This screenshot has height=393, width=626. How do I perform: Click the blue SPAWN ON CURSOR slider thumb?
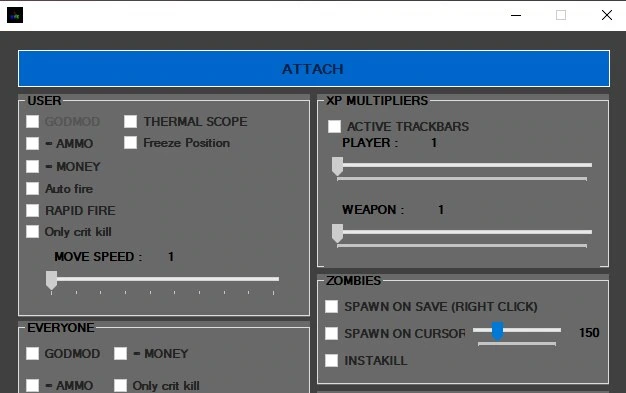point(497,331)
